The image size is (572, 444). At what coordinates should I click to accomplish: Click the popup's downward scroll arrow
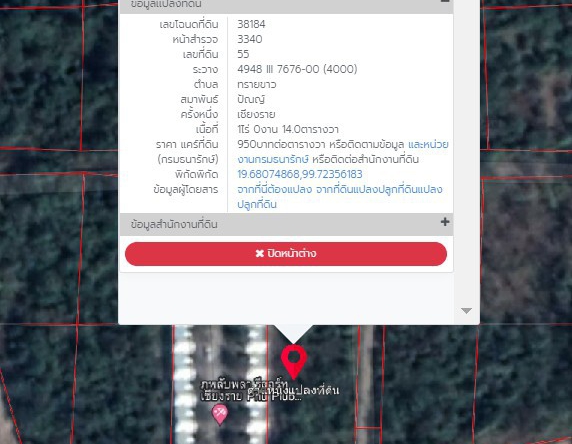[466, 311]
